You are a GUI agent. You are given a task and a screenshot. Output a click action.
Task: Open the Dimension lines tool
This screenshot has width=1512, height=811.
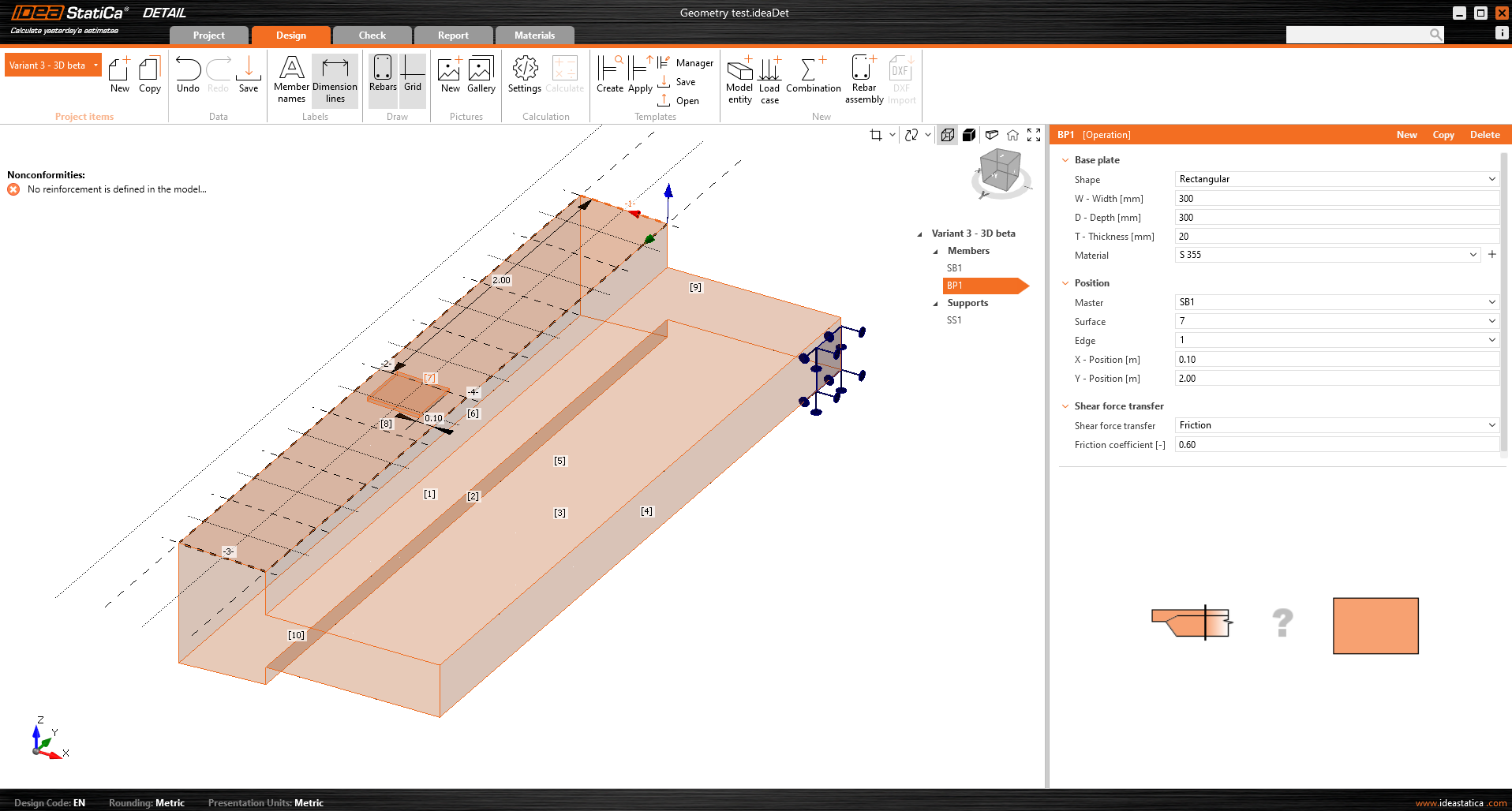(x=335, y=77)
